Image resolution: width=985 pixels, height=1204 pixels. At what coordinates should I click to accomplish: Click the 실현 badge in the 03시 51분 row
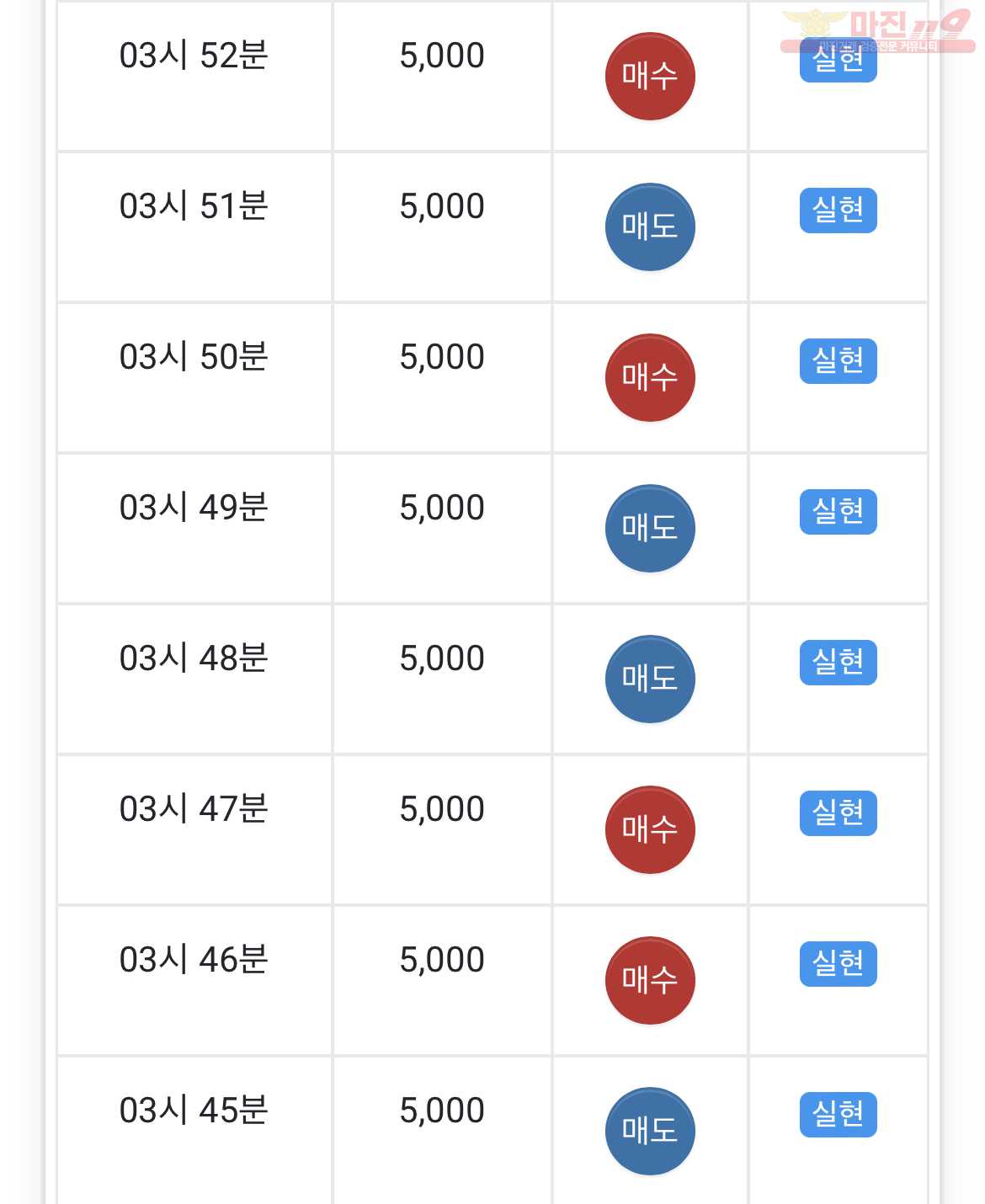point(839,210)
